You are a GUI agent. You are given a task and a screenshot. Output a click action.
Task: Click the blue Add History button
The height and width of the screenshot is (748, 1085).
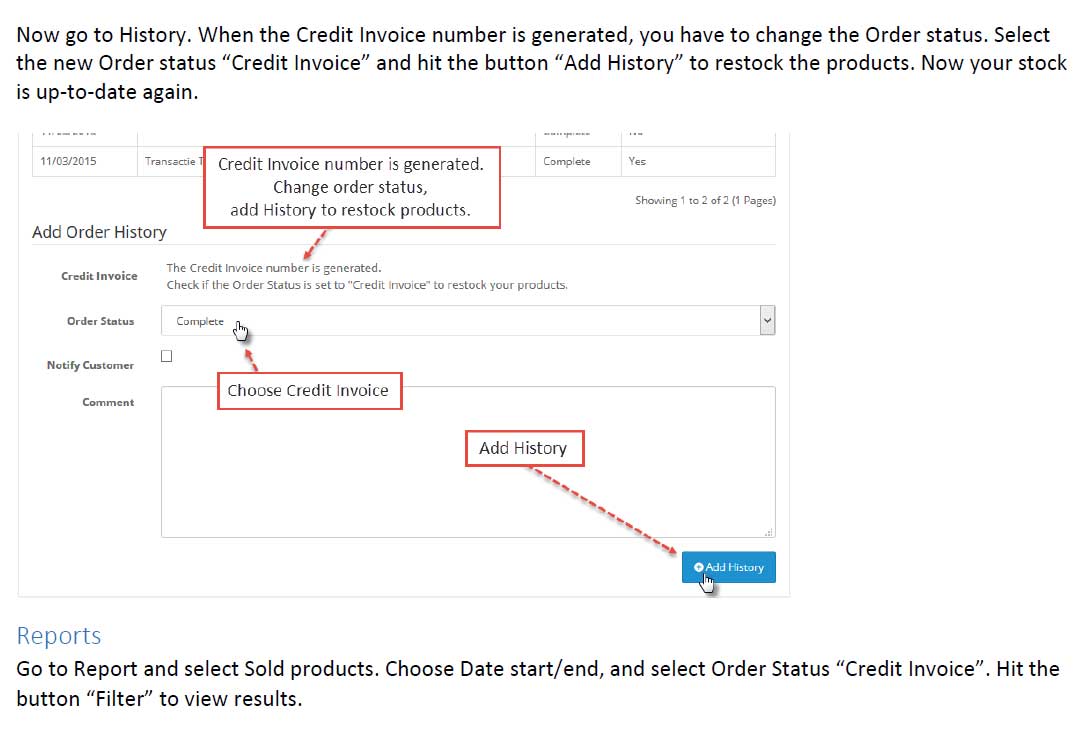point(728,567)
